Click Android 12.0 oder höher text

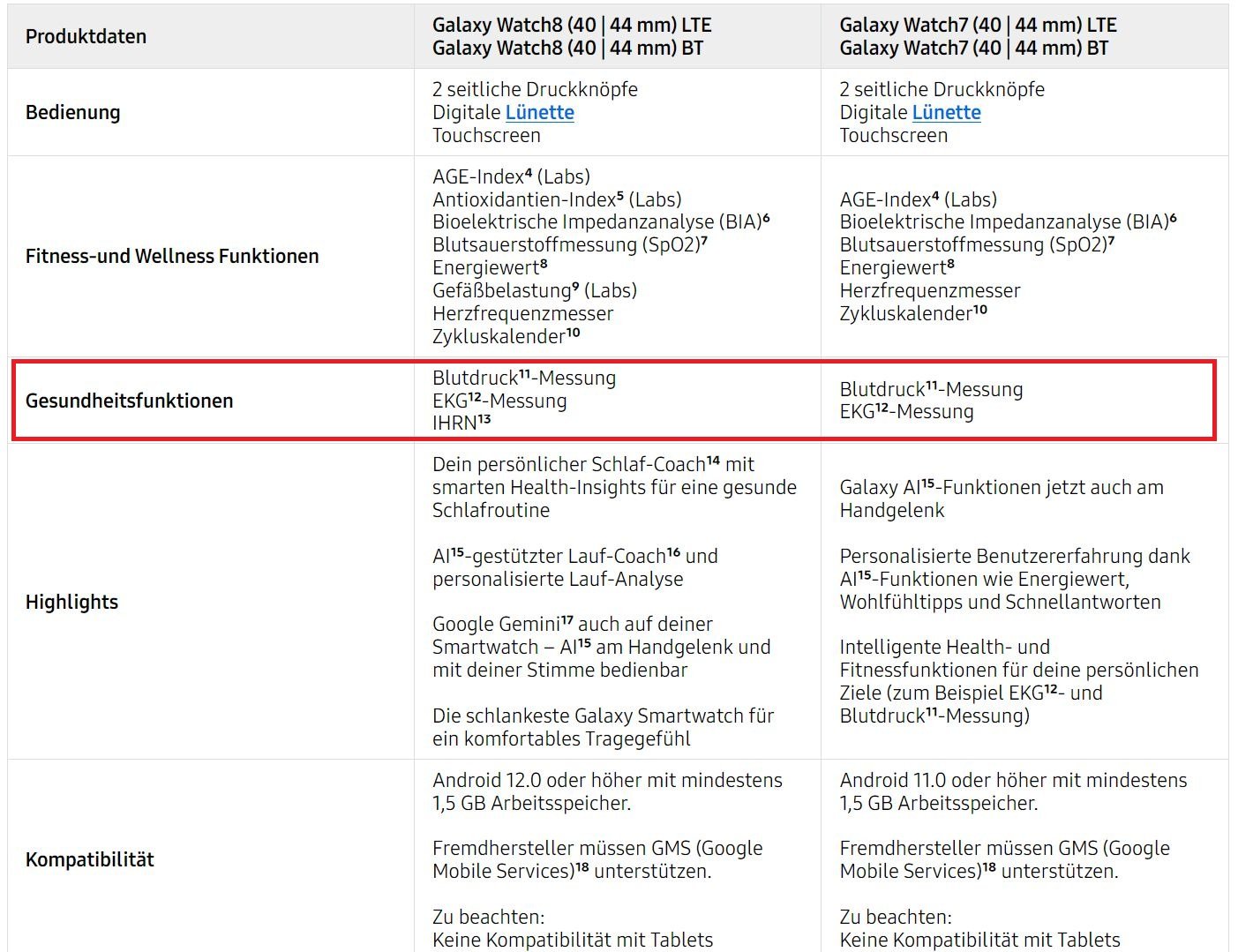tap(607, 791)
